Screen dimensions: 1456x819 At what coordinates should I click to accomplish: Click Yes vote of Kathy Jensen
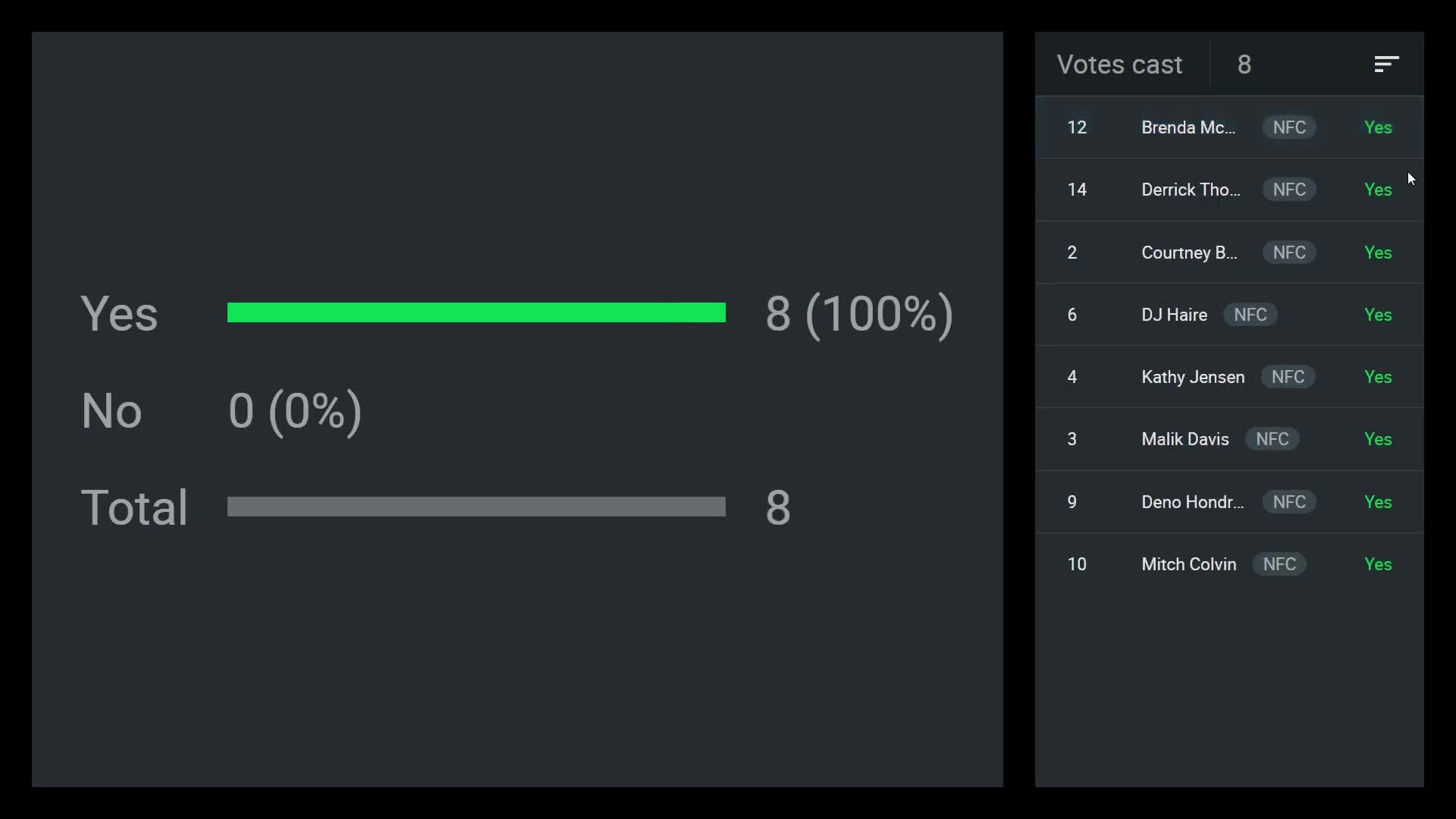point(1377,377)
